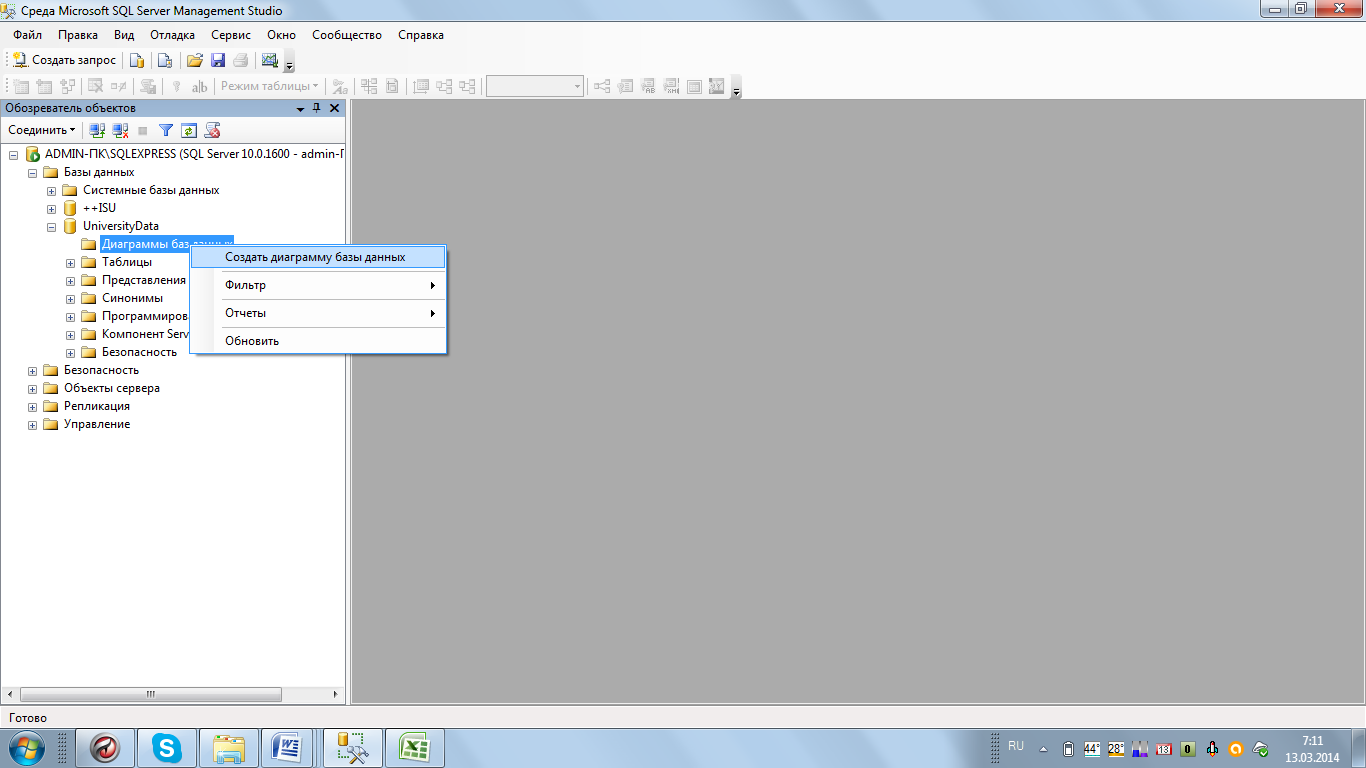Collapse the ADMIN-ПК\SQLEXPRESS server node

pyautogui.click(x=14, y=155)
